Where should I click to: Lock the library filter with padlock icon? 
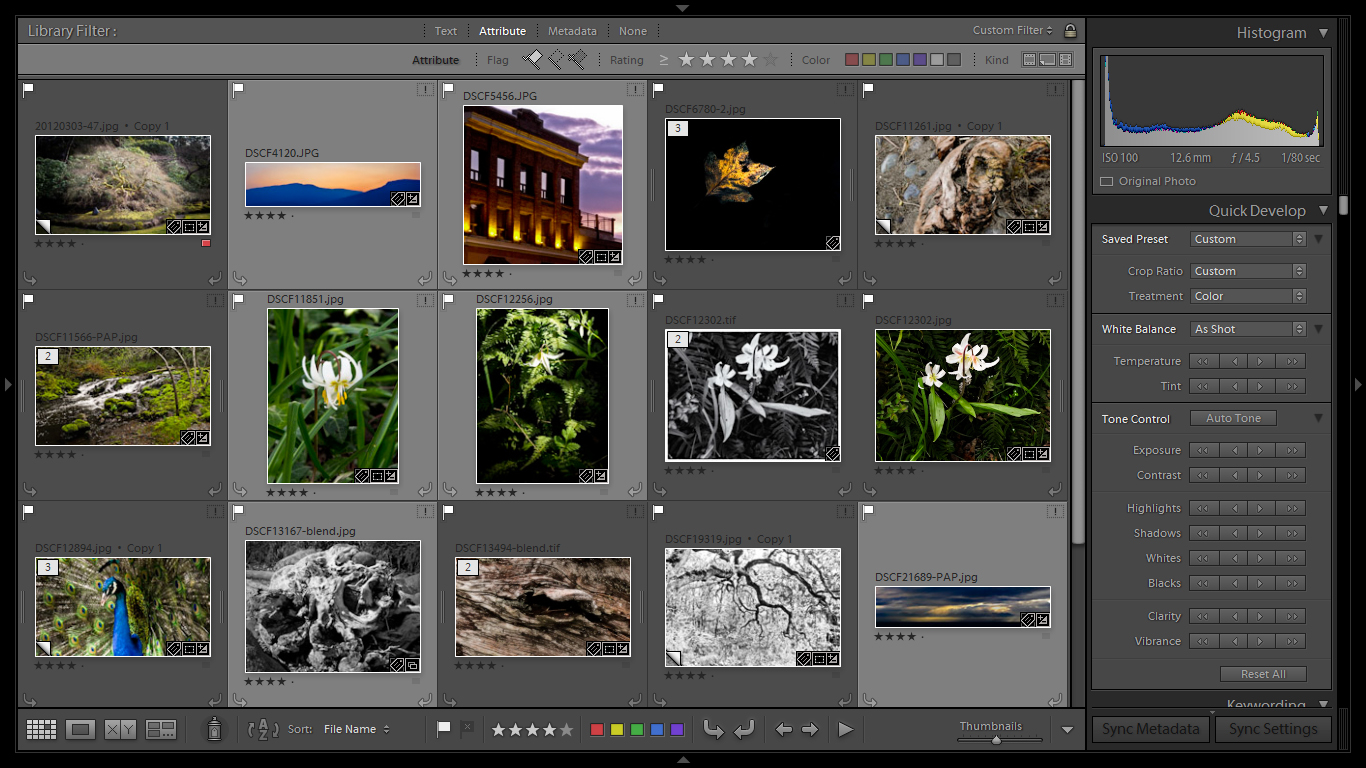pyautogui.click(x=1070, y=31)
